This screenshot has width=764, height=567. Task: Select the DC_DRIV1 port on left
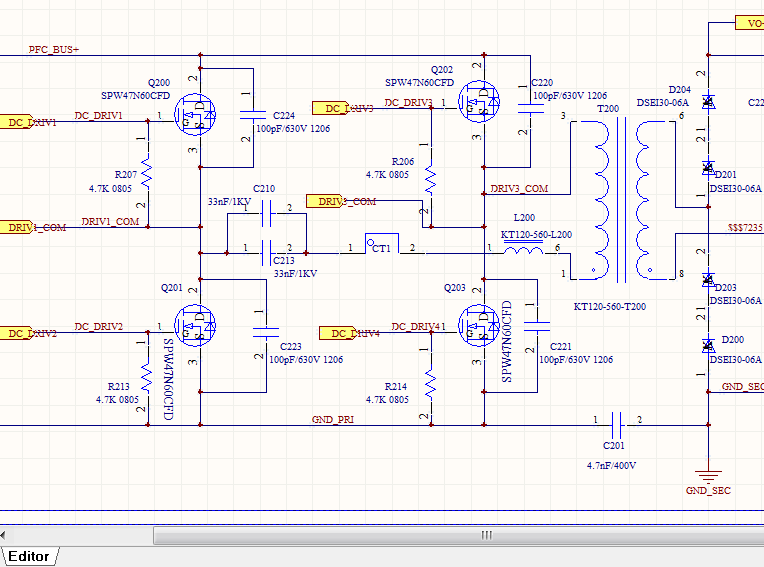pyautogui.click(x=28, y=122)
